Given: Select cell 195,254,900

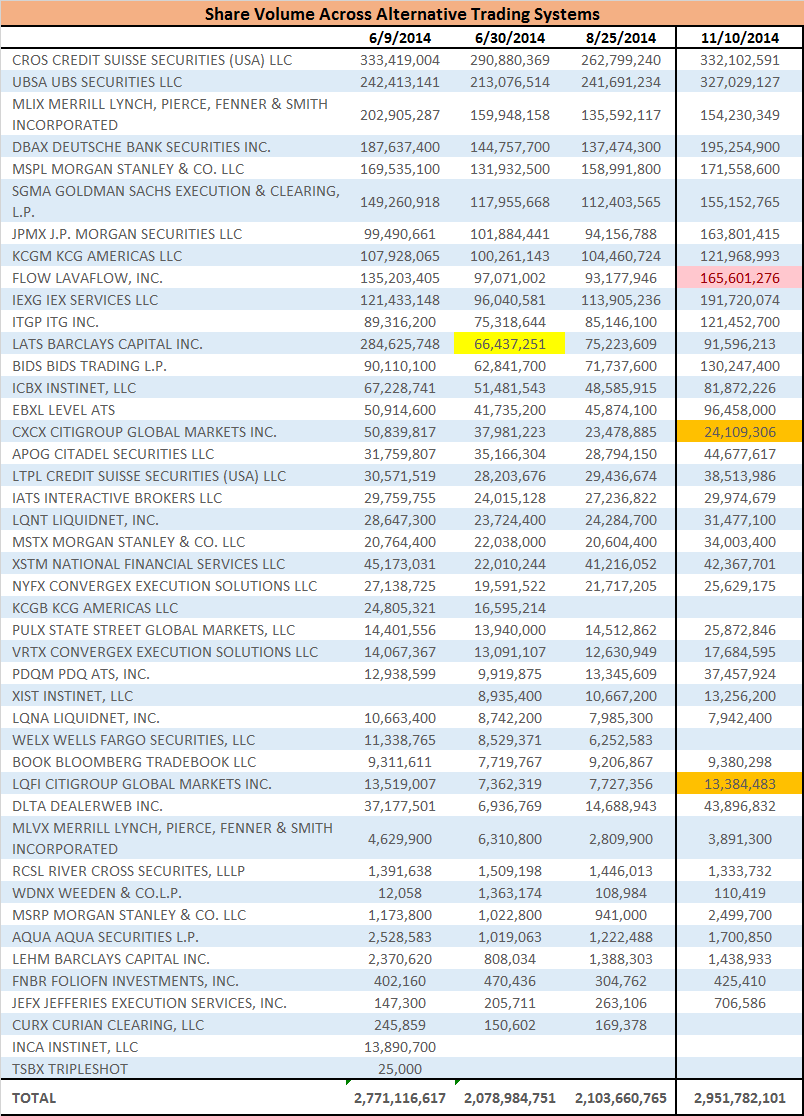Looking at the screenshot, I should [740, 147].
